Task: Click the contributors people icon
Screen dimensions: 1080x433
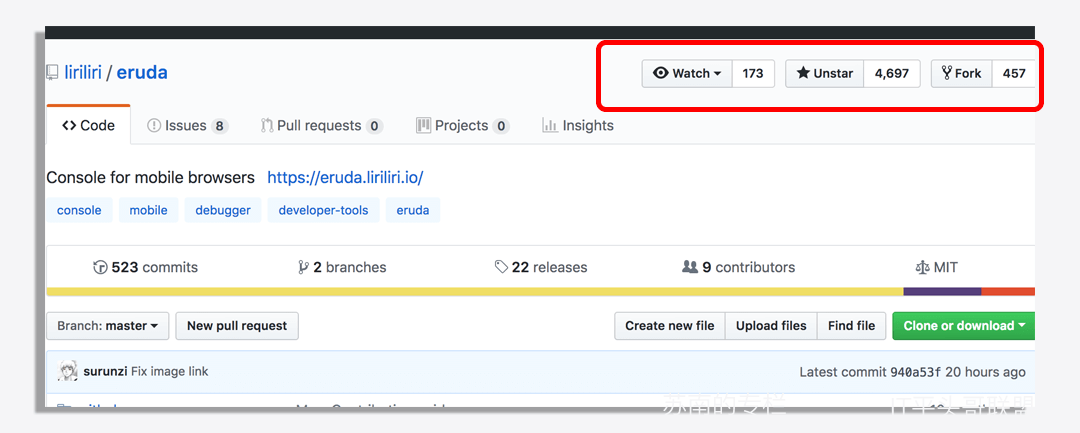Action: click(x=689, y=266)
